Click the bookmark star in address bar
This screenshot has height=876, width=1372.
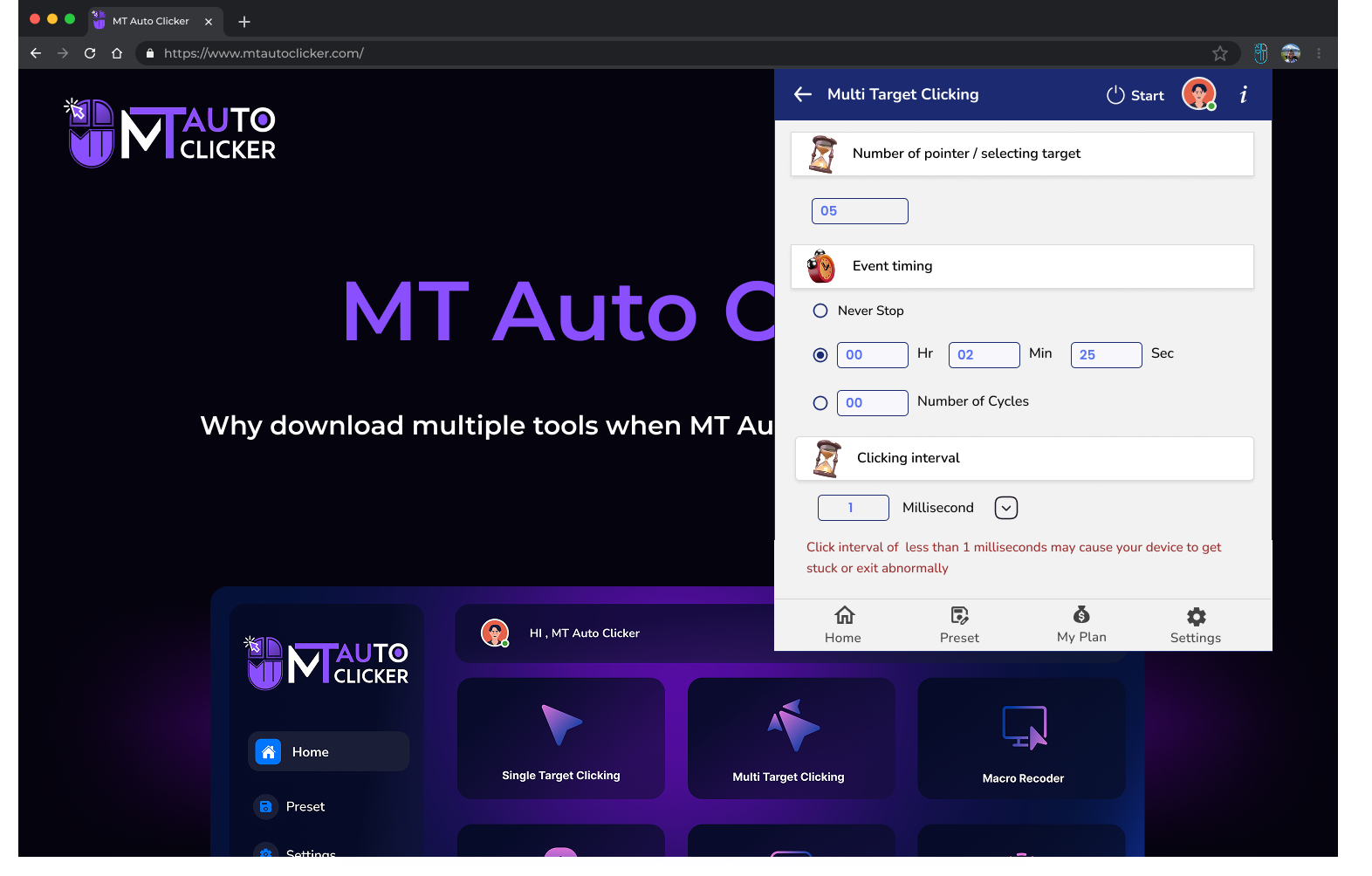point(1220,53)
